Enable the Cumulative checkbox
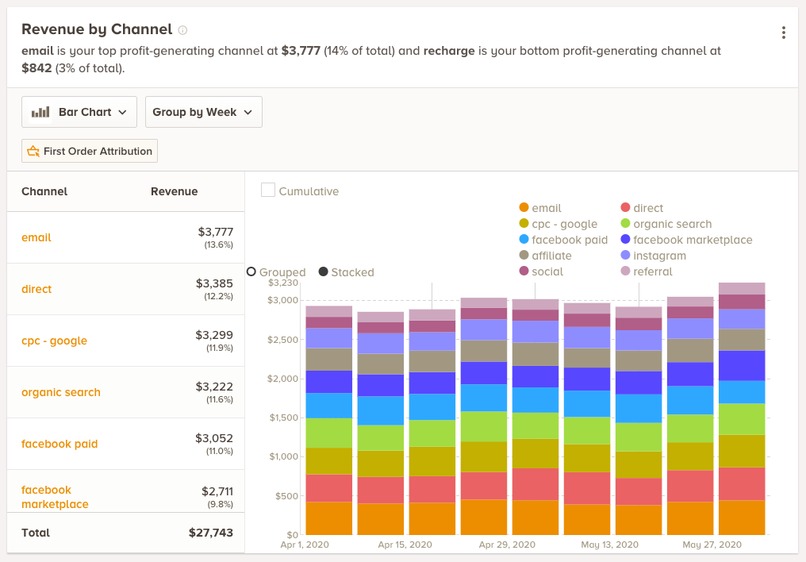The image size is (806, 562). (x=268, y=190)
